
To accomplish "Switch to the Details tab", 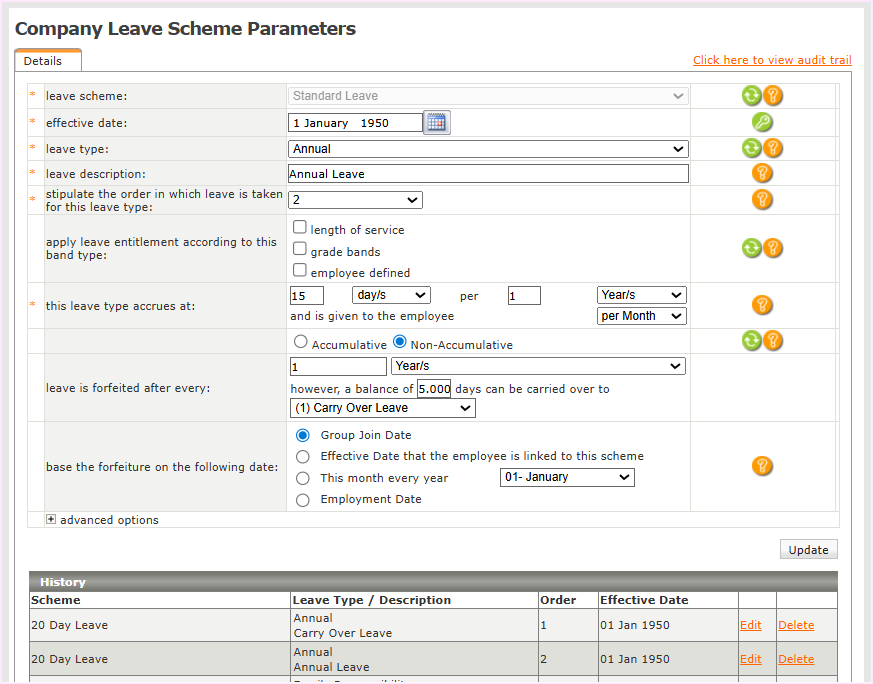I will [x=43, y=61].
